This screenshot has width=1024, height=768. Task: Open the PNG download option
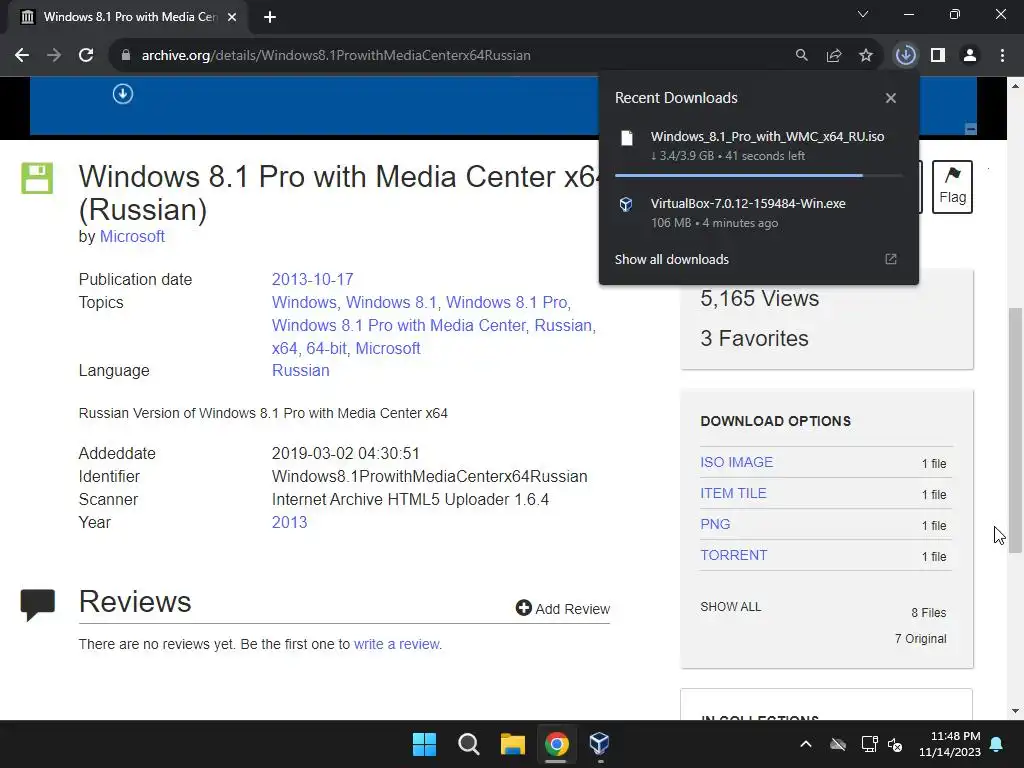tap(715, 524)
